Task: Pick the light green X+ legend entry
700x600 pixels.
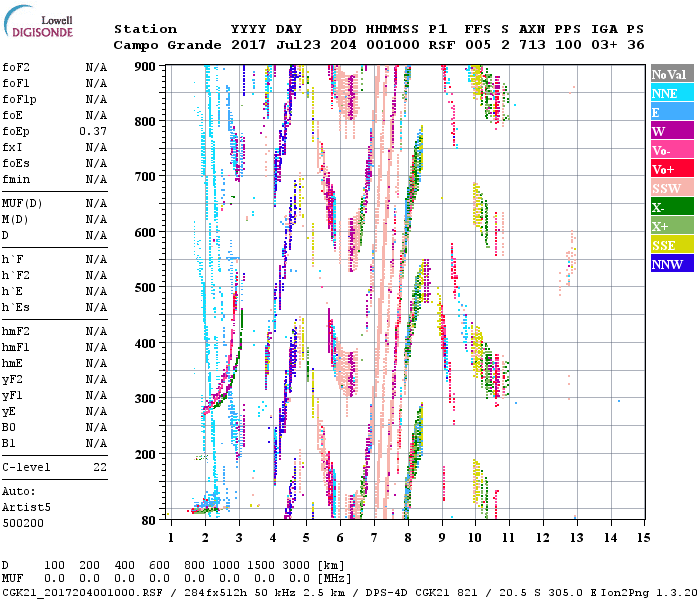Action: tap(671, 226)
